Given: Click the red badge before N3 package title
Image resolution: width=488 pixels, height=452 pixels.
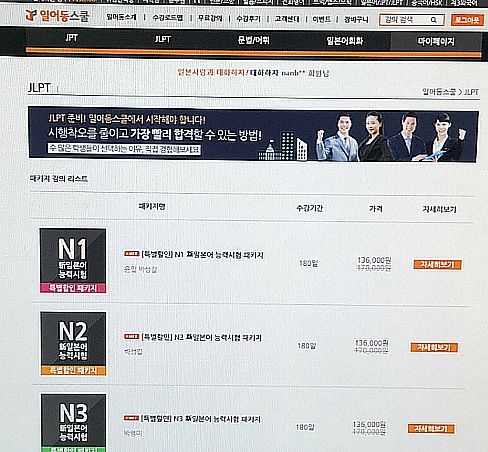Looking at the screenshot, I should pos(131,418).
